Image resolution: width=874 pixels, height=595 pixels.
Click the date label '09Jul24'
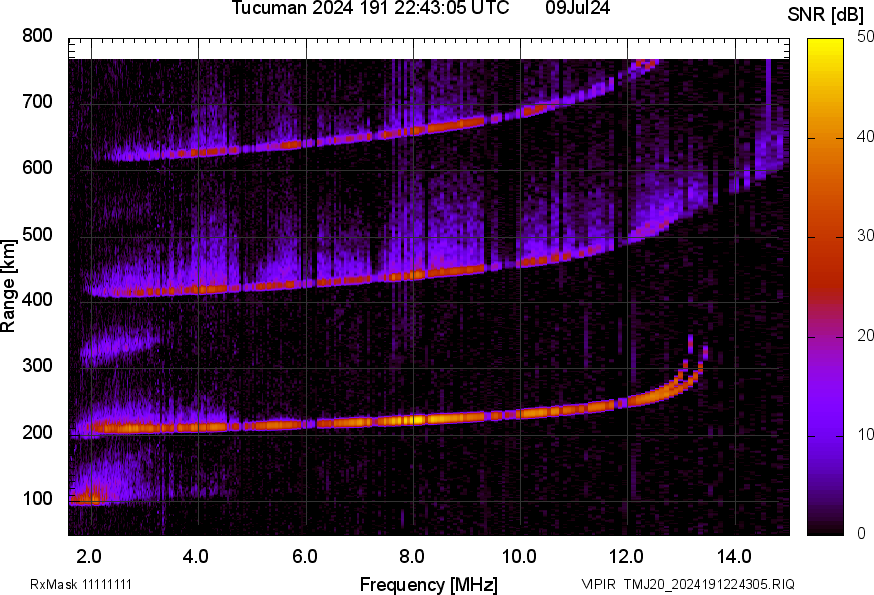[578, 8]
